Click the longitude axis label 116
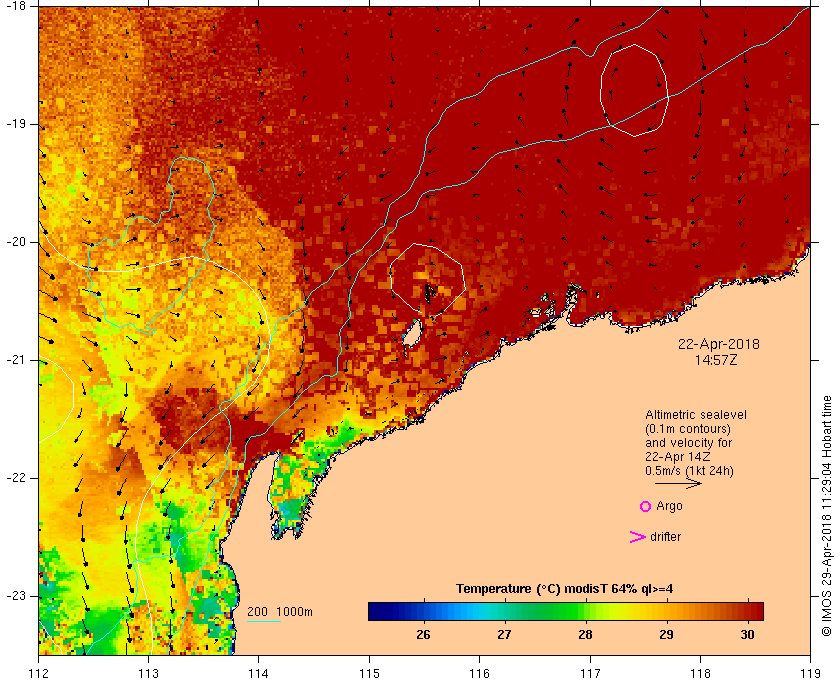 point(479,672)
